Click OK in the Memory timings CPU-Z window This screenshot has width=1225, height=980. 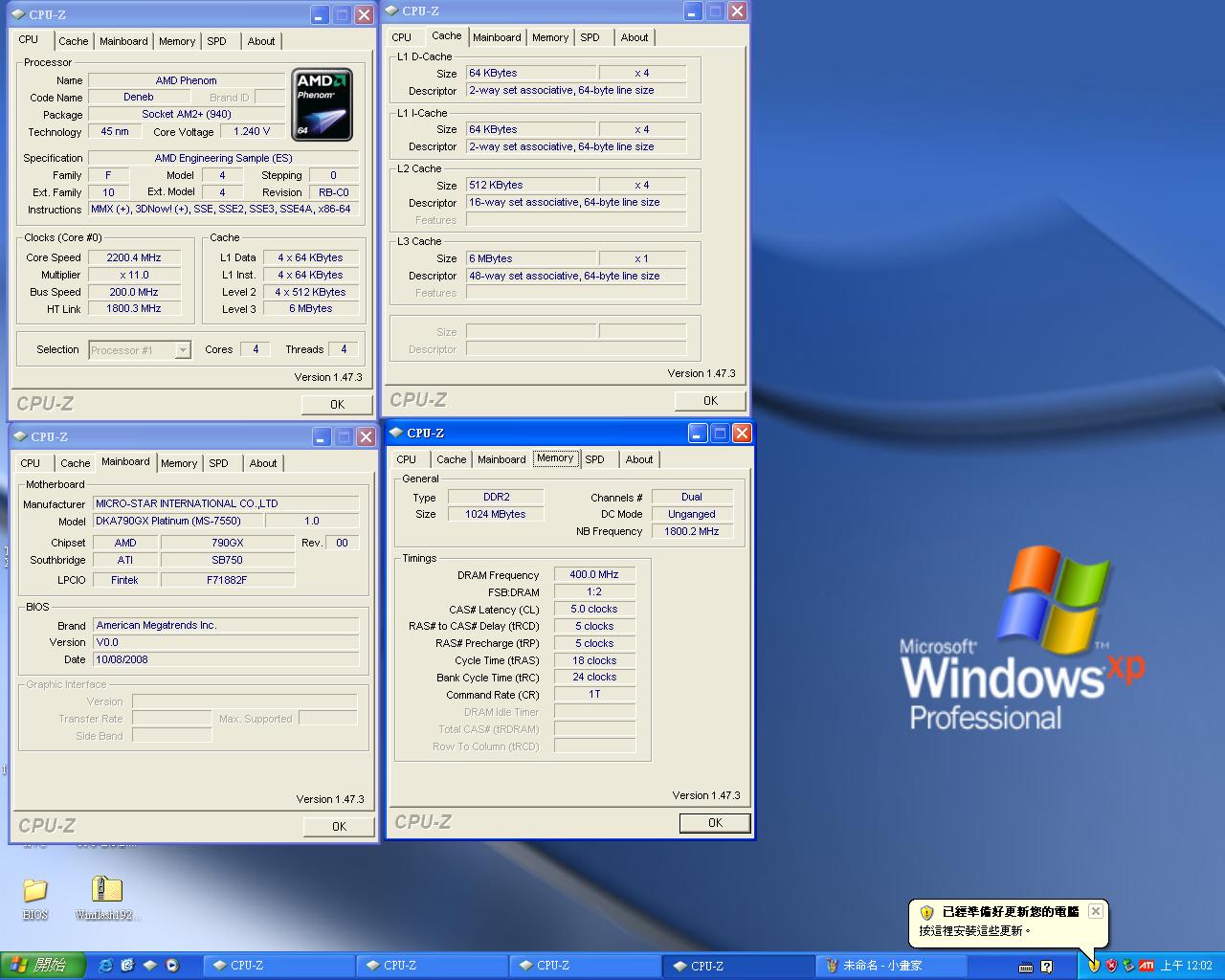coord(715,822)
